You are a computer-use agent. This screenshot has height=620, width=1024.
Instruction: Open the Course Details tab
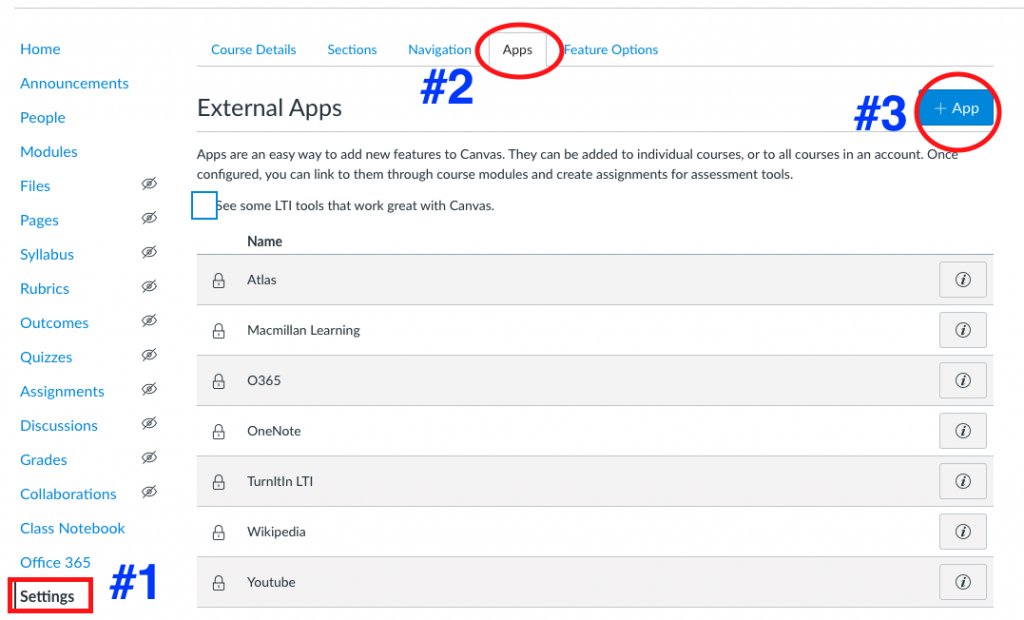tap(253, 50)
